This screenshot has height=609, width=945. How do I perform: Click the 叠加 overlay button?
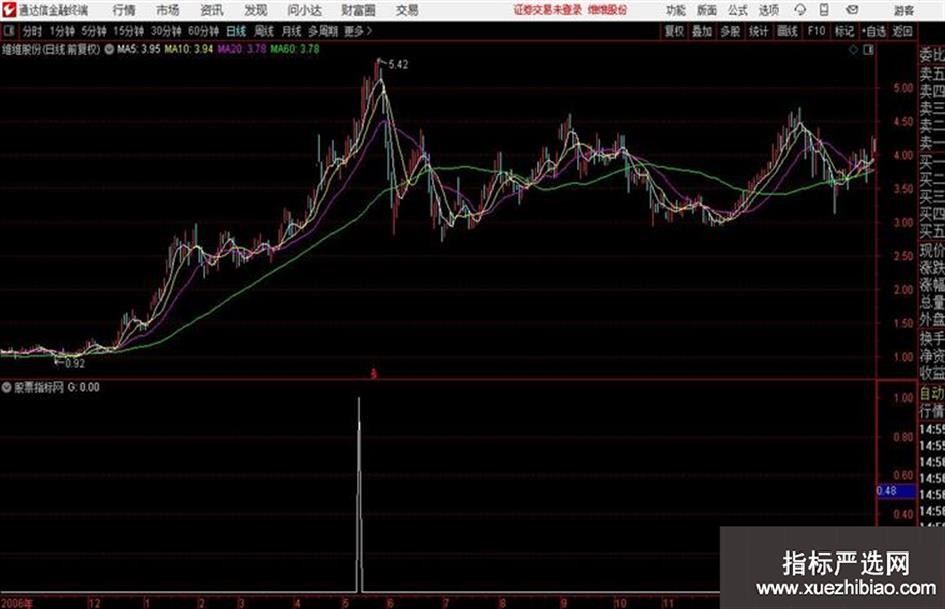pos(702,31)
